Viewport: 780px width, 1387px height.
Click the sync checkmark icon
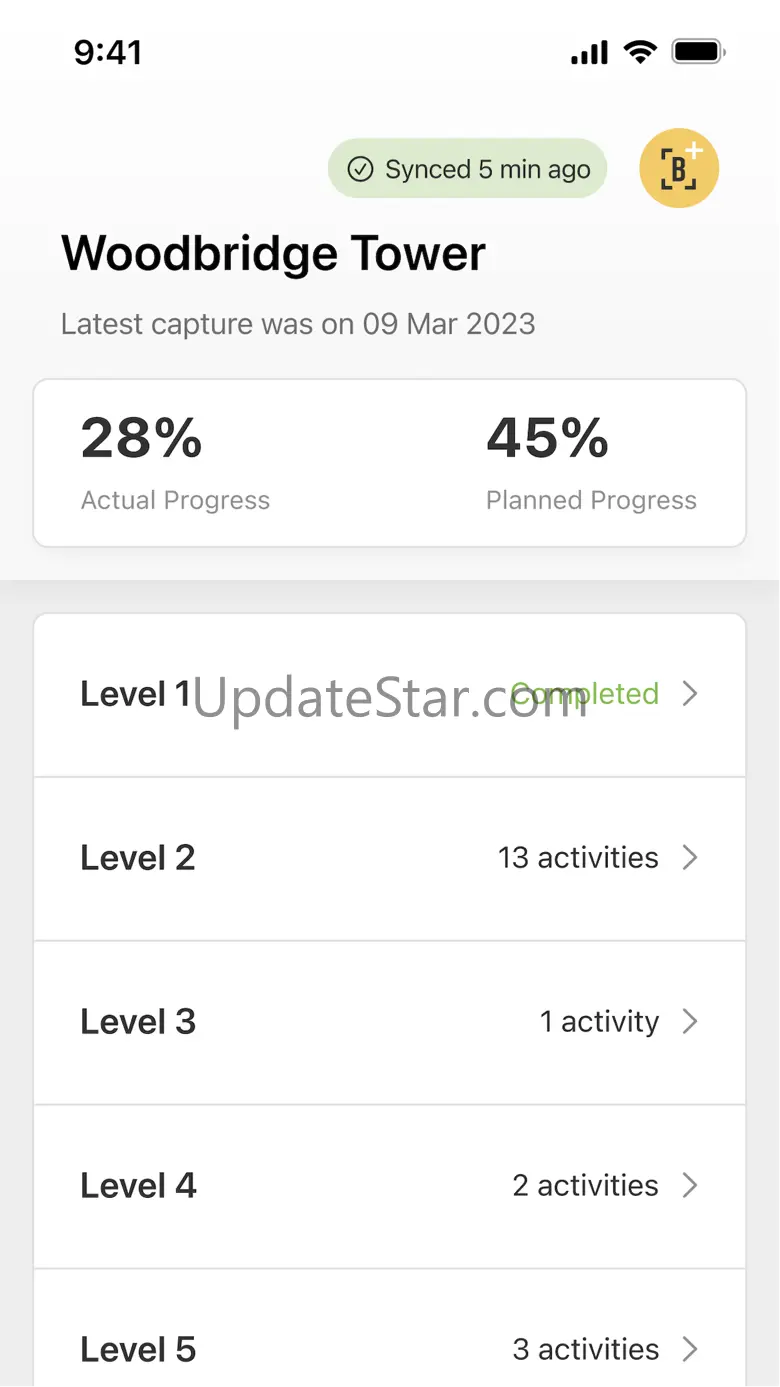pyautogui.click(x=360, y=169)
